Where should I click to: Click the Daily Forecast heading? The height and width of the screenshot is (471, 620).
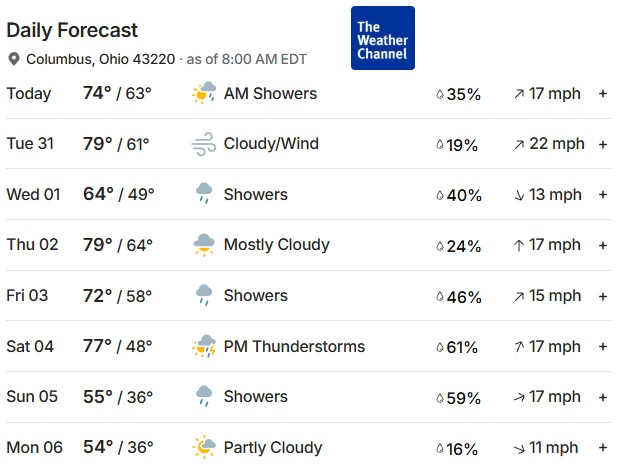[72, 30]
